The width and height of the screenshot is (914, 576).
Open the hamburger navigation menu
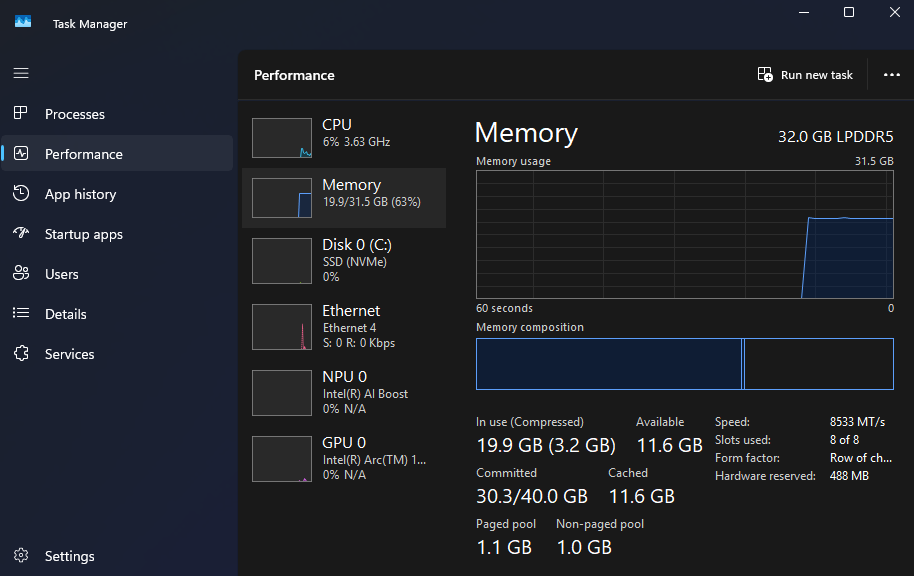click(21, 73)
